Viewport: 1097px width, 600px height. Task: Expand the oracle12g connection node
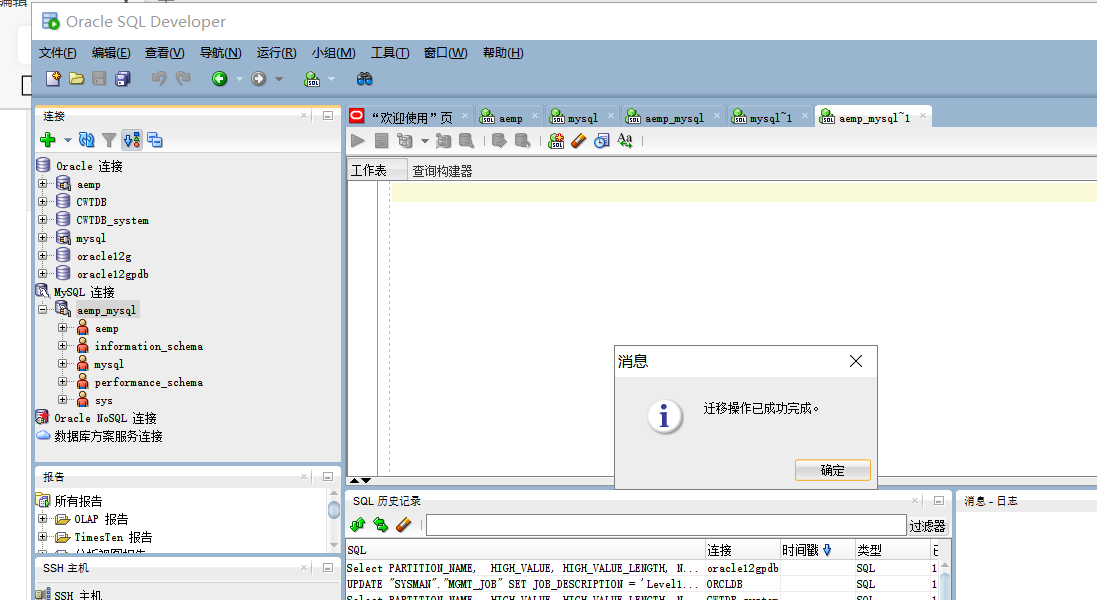[x=43, y=255]
